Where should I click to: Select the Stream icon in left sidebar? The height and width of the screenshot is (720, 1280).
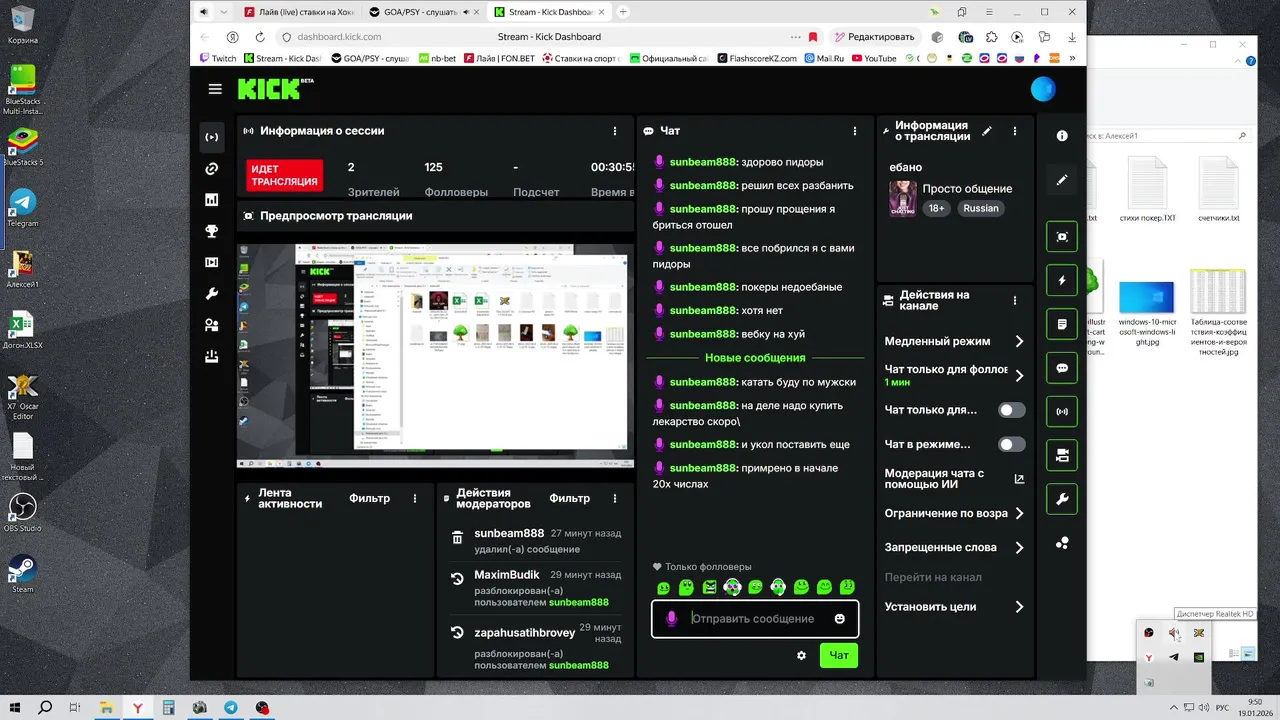(x=211, y=137)
